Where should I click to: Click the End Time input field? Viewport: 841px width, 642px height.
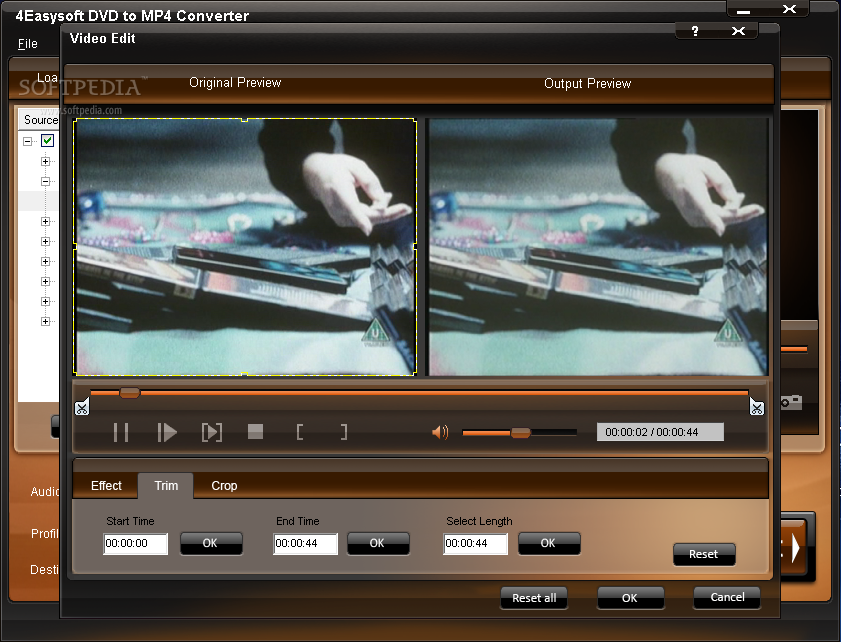click(x=305, y=544)
